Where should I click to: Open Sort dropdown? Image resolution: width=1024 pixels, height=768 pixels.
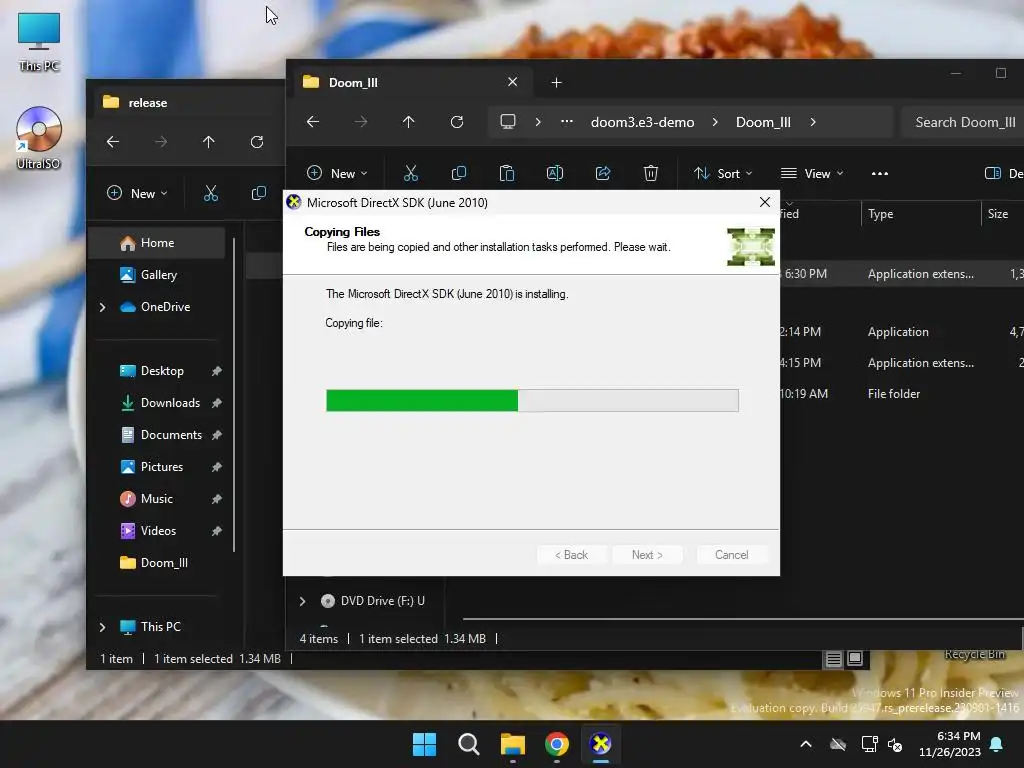click(x=723, y=173)
